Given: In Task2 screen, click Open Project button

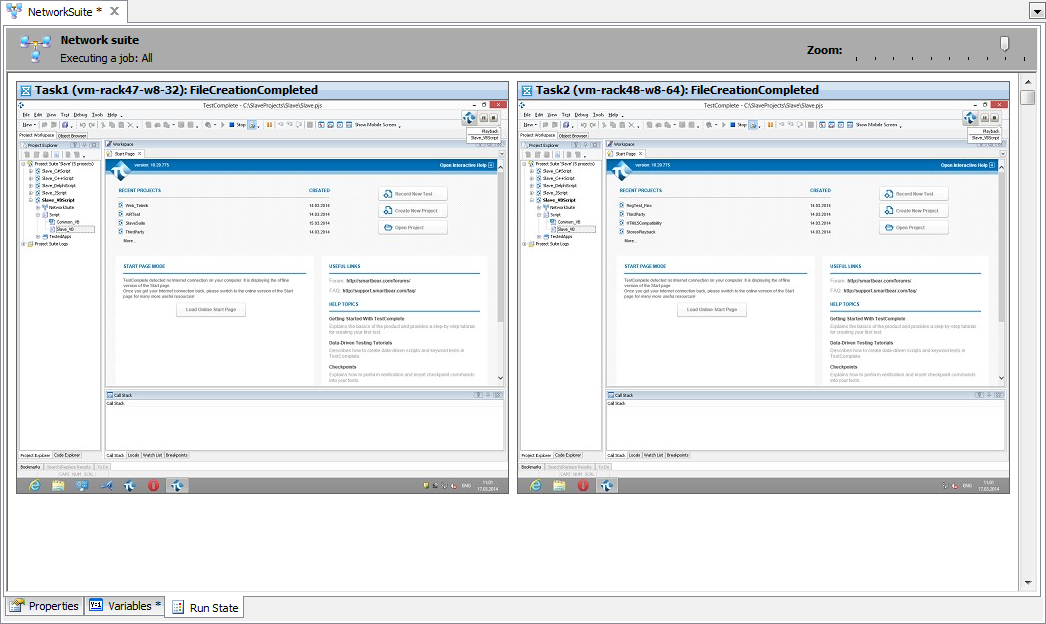Looking at the screenshot, I should pyautogui.click(x=914, y=228).
